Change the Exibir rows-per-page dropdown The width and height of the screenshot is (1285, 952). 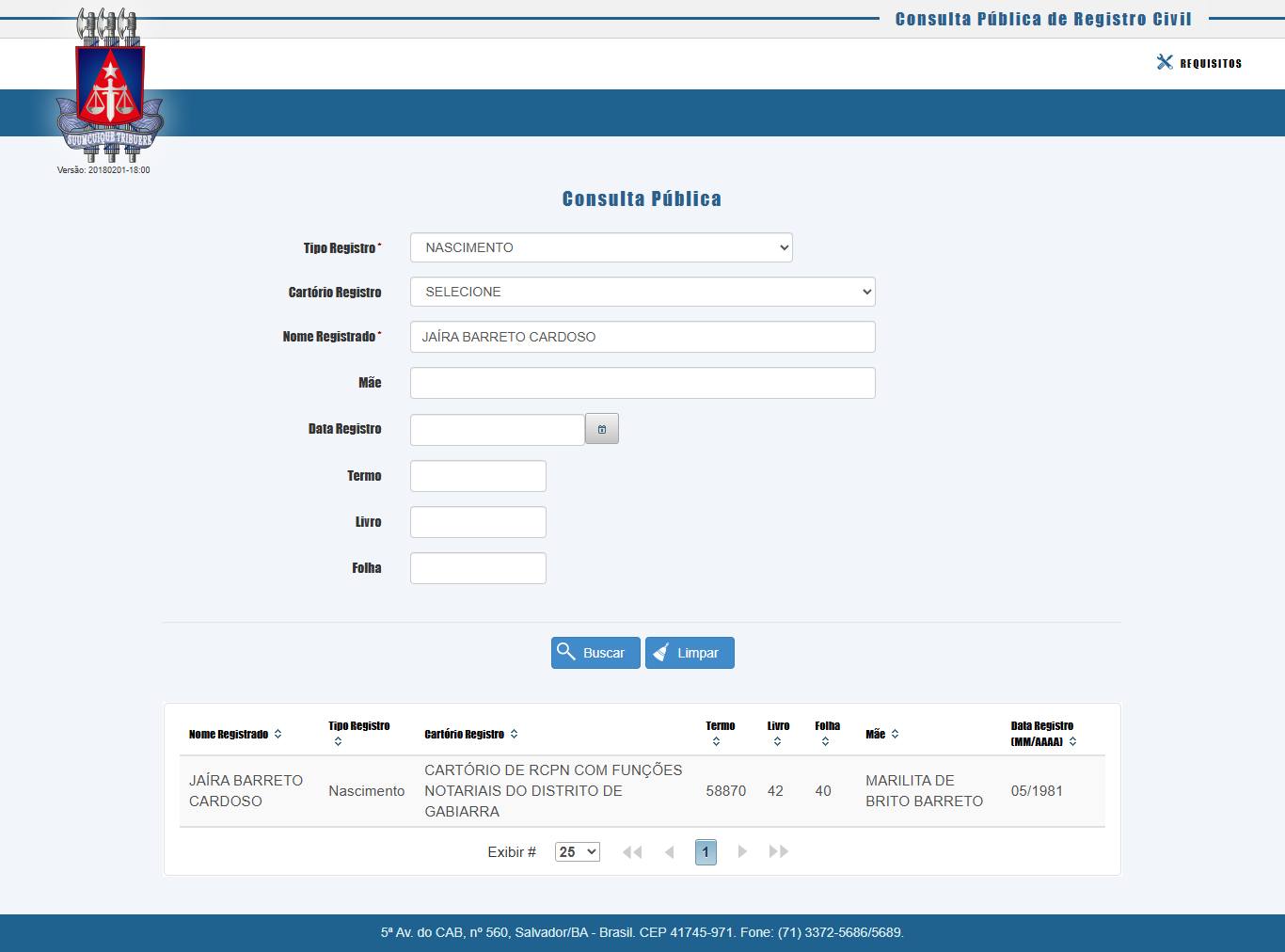pyautogui.click(x=577, y=852)
